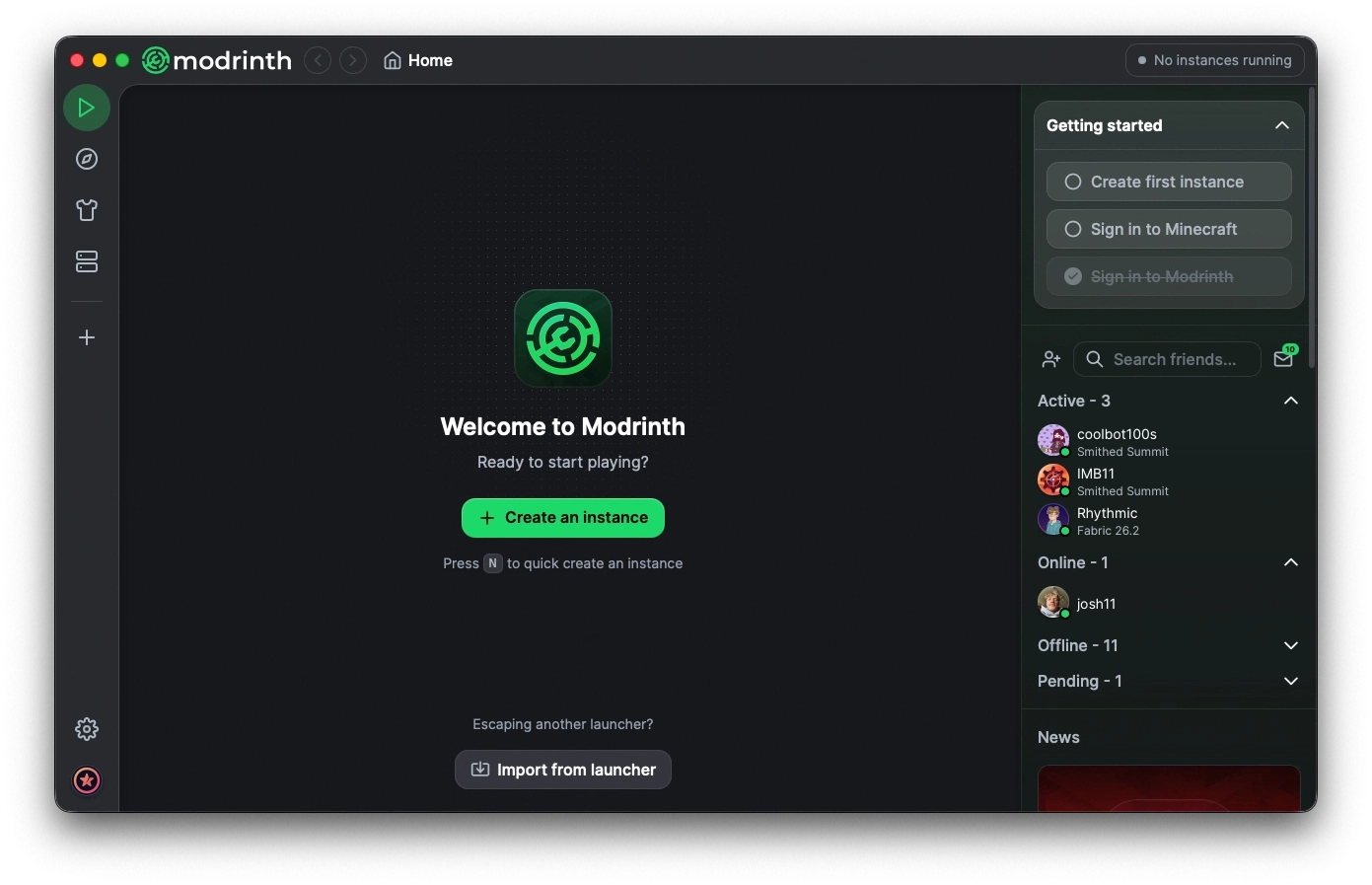Click the Create an instance button
This screenshot has width=1372, height=885.
563,518
